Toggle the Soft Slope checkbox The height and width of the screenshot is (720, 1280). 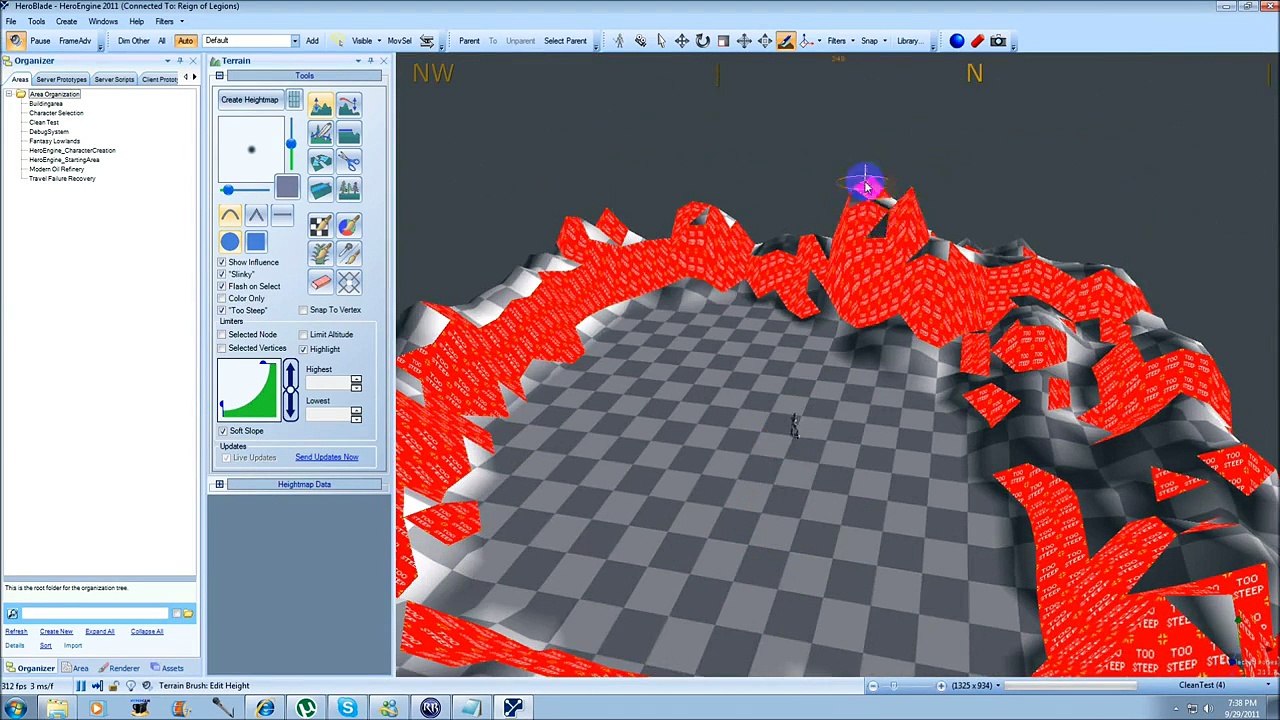[222, 431]
